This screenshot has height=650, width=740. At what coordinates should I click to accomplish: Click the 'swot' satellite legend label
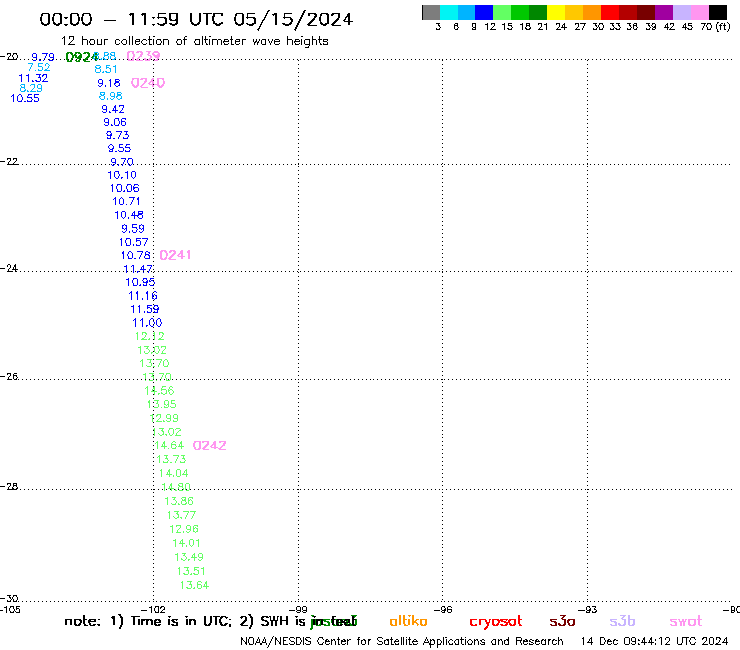tap(685, 622)
